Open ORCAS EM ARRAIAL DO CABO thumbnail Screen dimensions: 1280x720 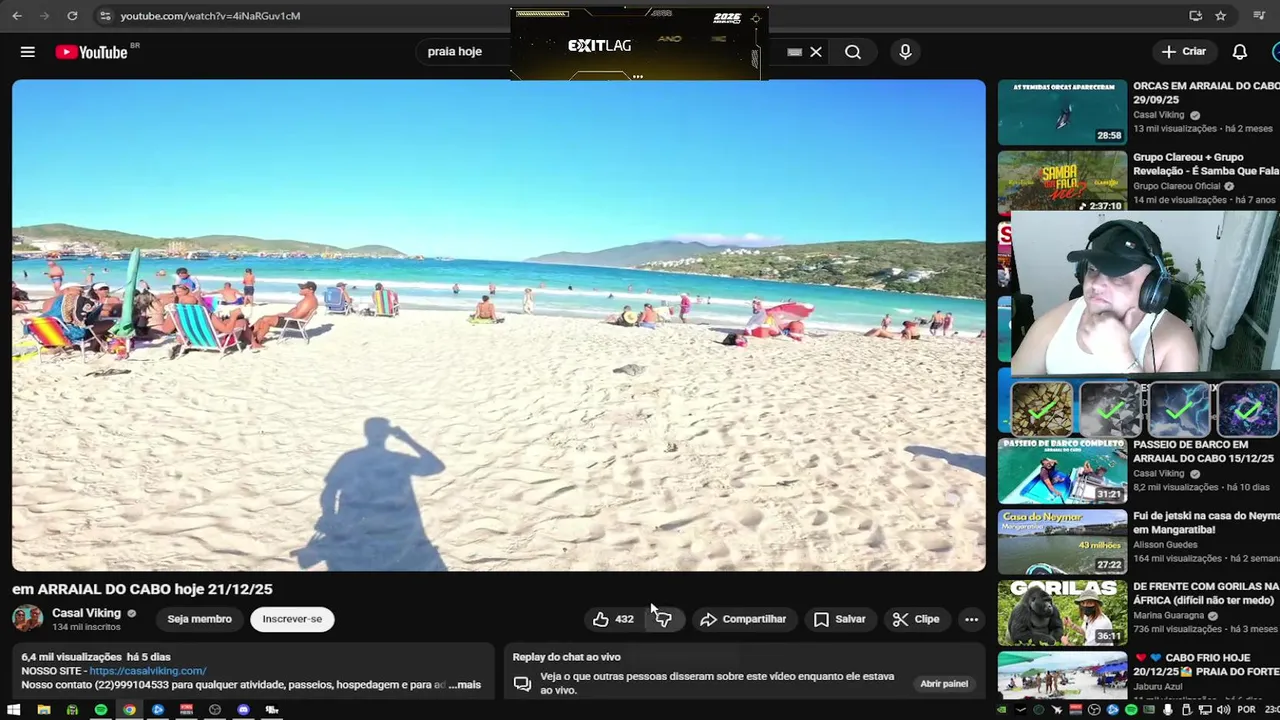coord(1062,112)
